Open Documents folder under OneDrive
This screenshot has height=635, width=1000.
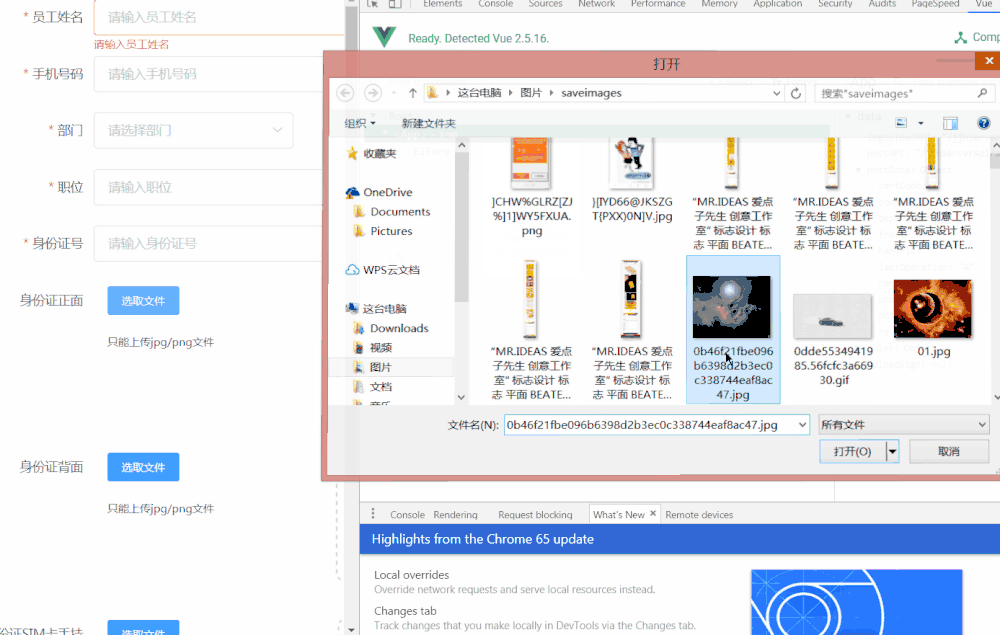pos(392,212)
